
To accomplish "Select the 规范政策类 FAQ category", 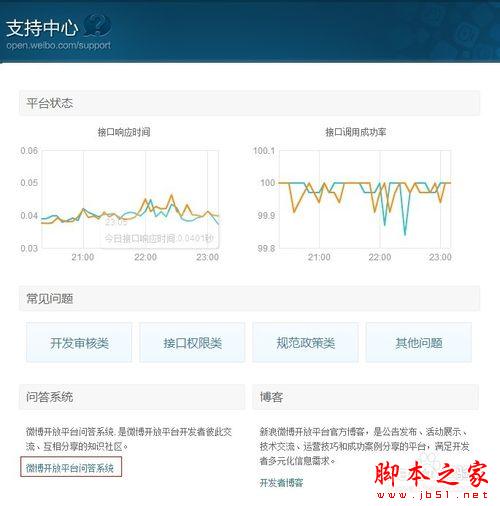I will [x=305, y=342].
